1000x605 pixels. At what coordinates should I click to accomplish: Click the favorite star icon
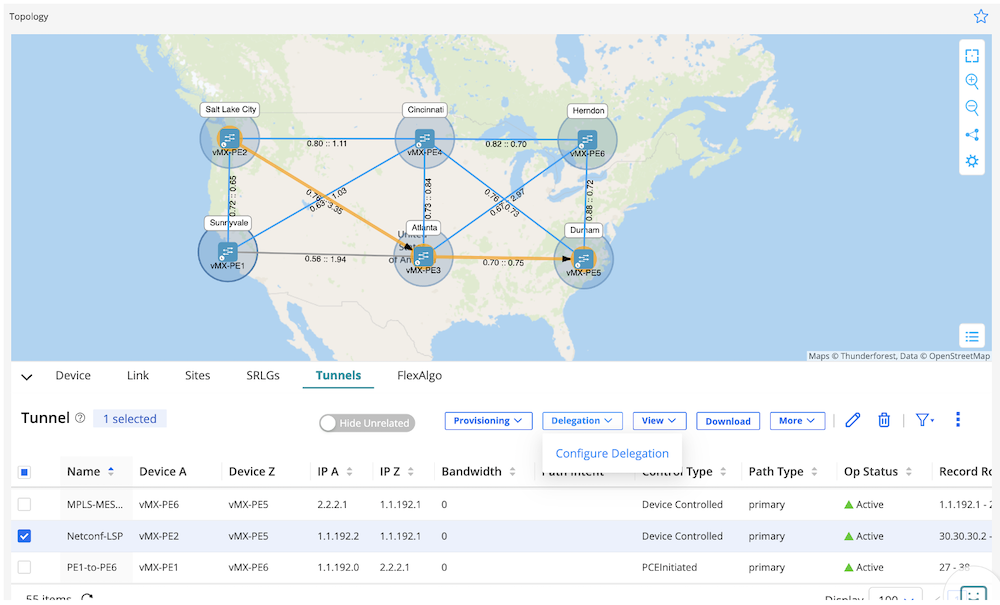(981, 16)
